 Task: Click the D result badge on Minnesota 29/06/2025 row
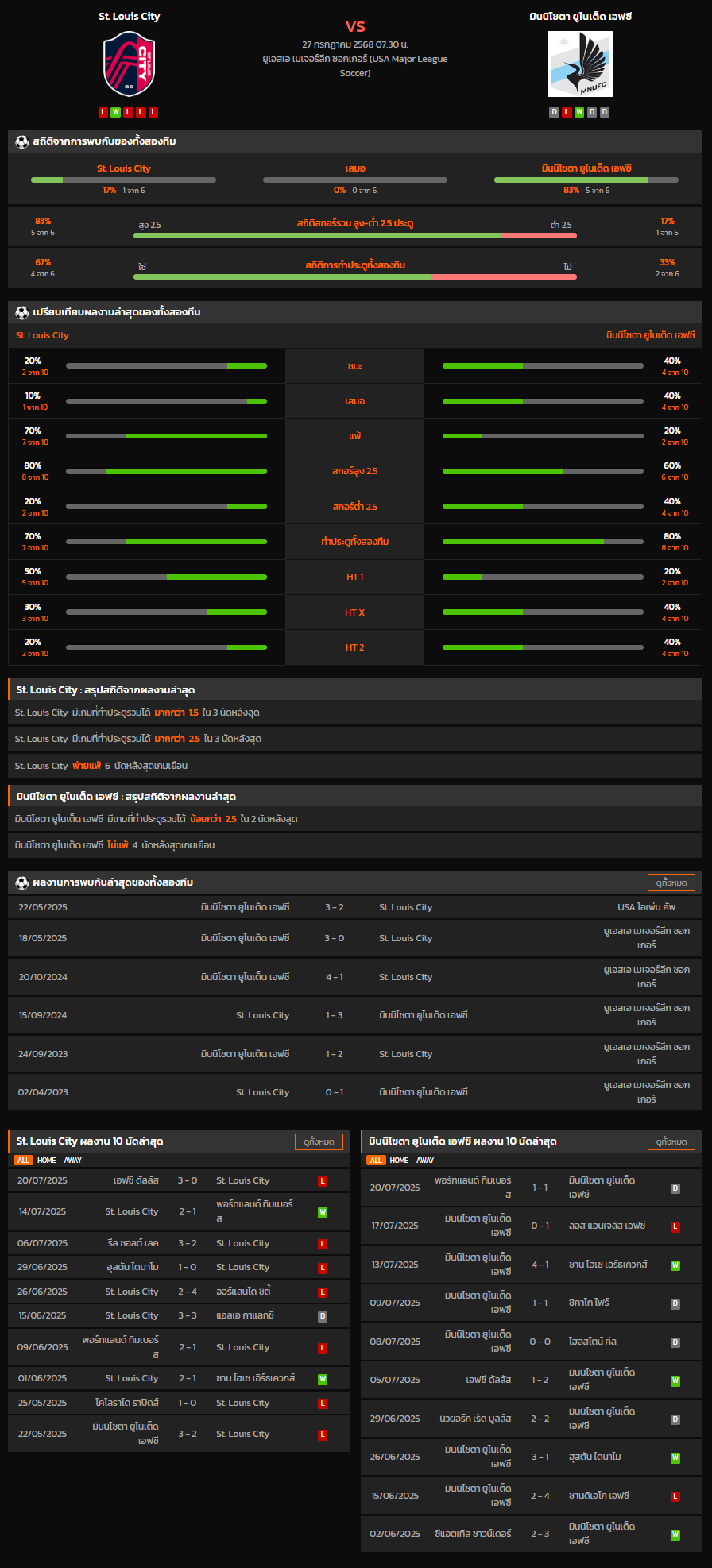[675, 1419]
